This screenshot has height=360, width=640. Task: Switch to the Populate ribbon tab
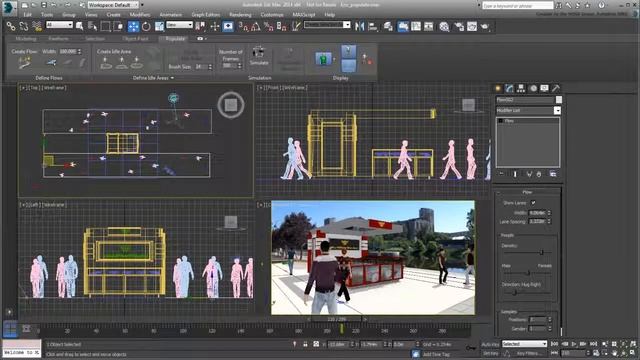175,39
